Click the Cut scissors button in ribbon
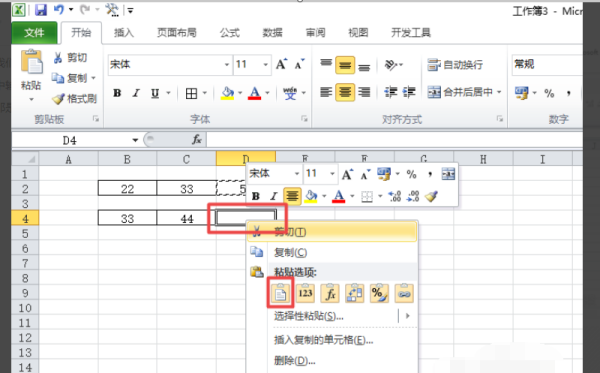Viewport: 600px width, 373px height. tap(70, 58)
